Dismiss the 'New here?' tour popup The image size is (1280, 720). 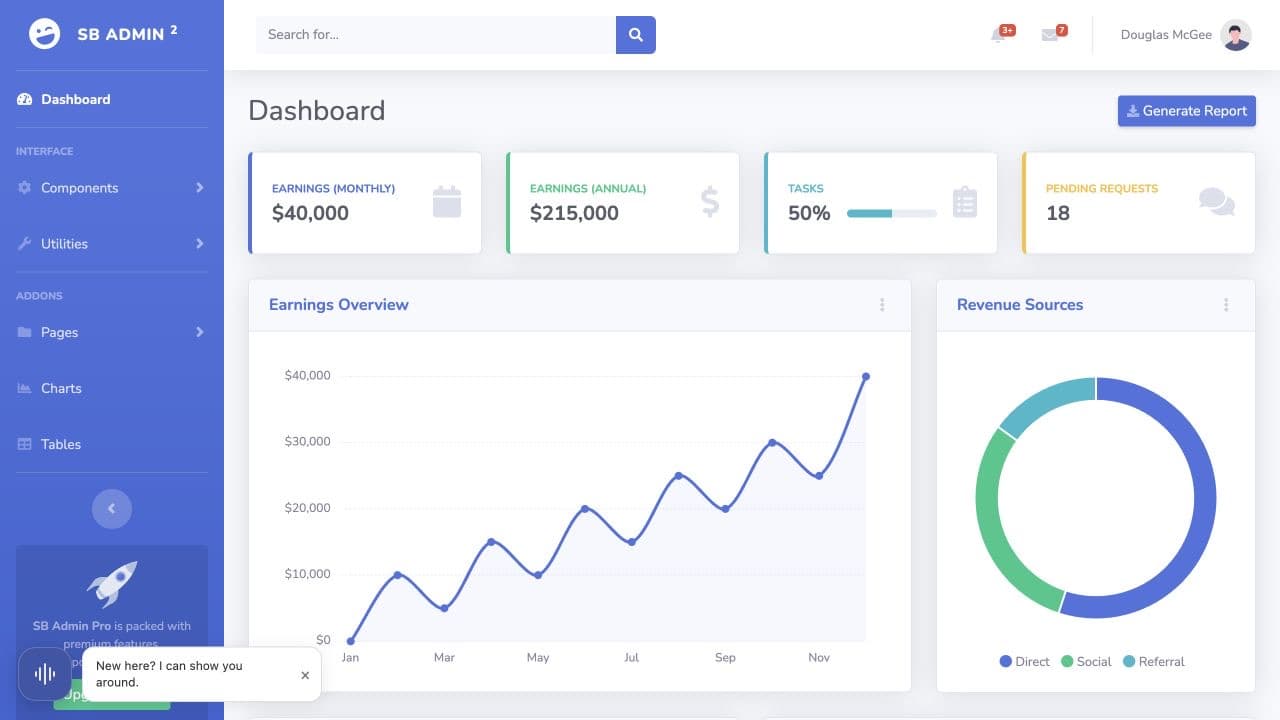click(305, 675)
